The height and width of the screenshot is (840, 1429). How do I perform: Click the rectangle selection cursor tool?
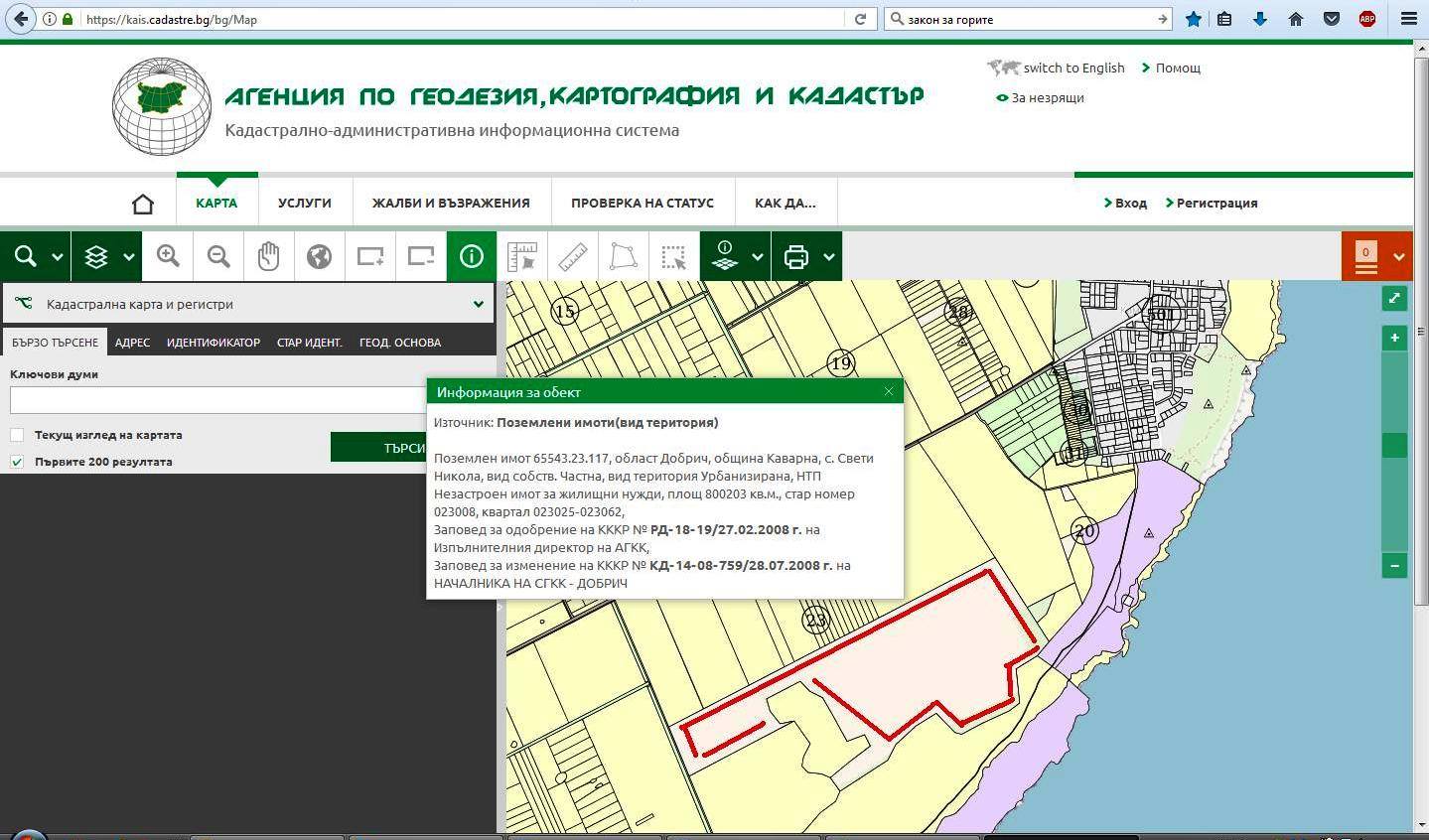pyautogui.click(x=674, y=256)
